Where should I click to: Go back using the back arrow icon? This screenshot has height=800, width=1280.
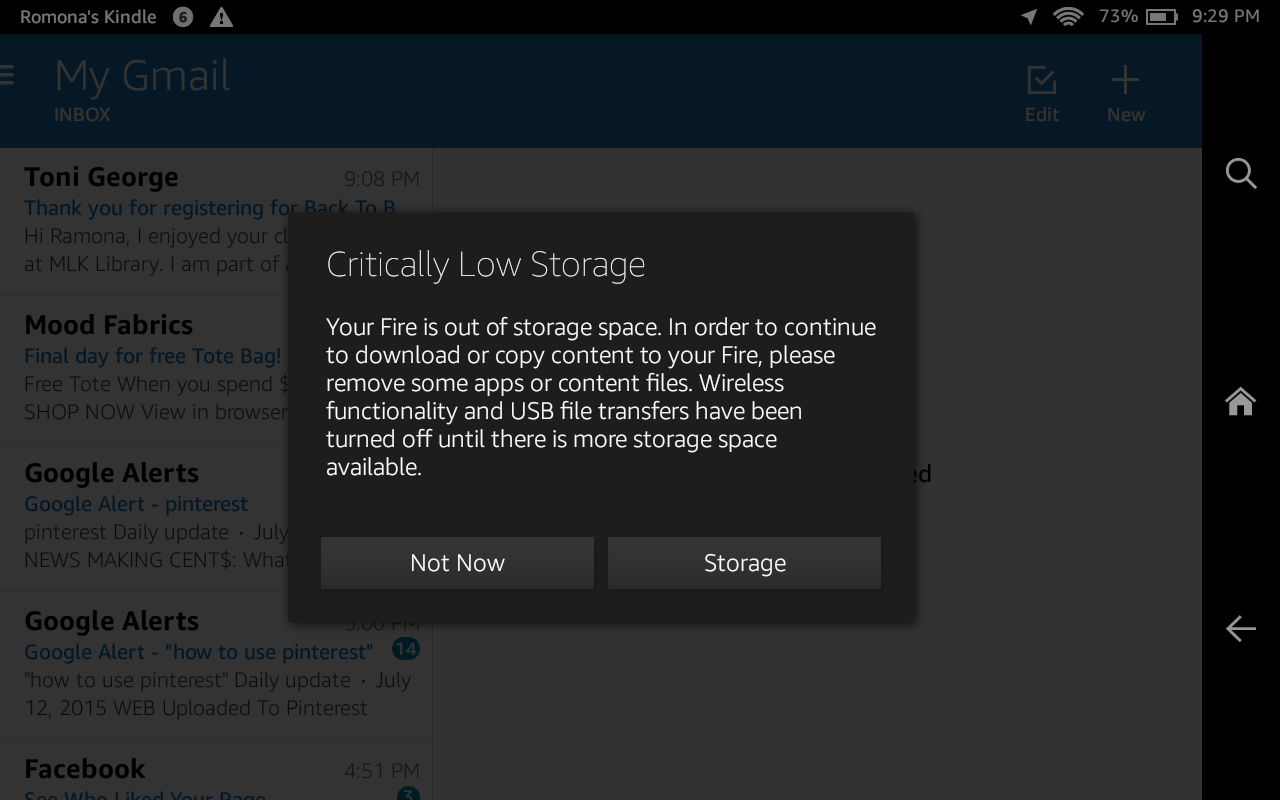click(1240, 628)
